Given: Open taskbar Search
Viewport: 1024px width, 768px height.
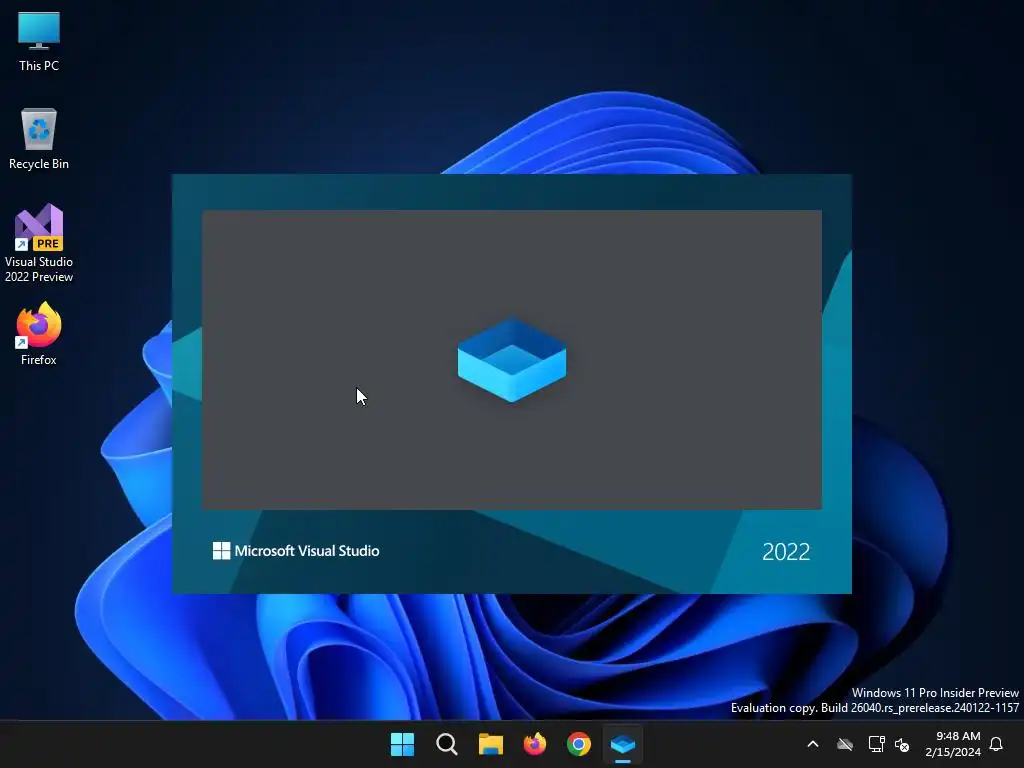Looking at the screenshot, I should coord(447,744).
